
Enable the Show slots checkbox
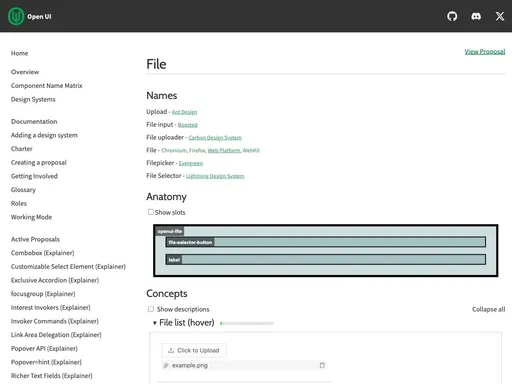pyautogui.click(x=151, y=212)
